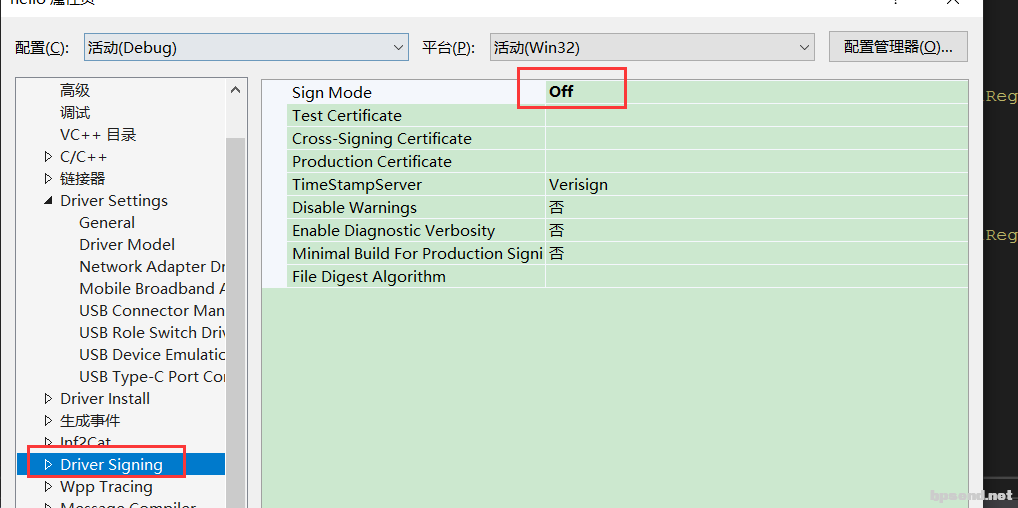Select the Driver Model tree item

[x=127, y=244]
